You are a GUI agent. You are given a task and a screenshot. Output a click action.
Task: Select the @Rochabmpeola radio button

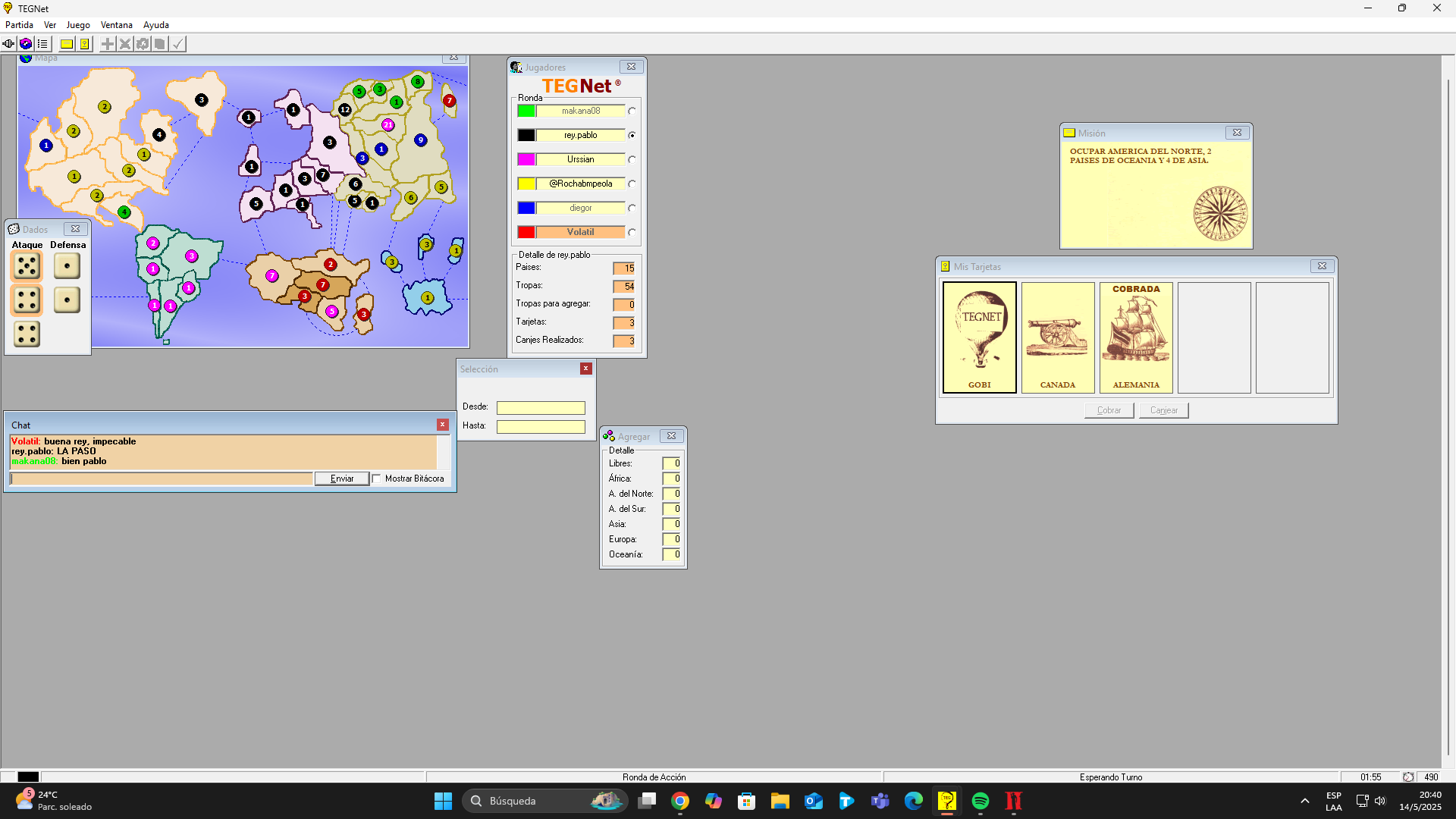pyautogui.click(x=632, y=184)
